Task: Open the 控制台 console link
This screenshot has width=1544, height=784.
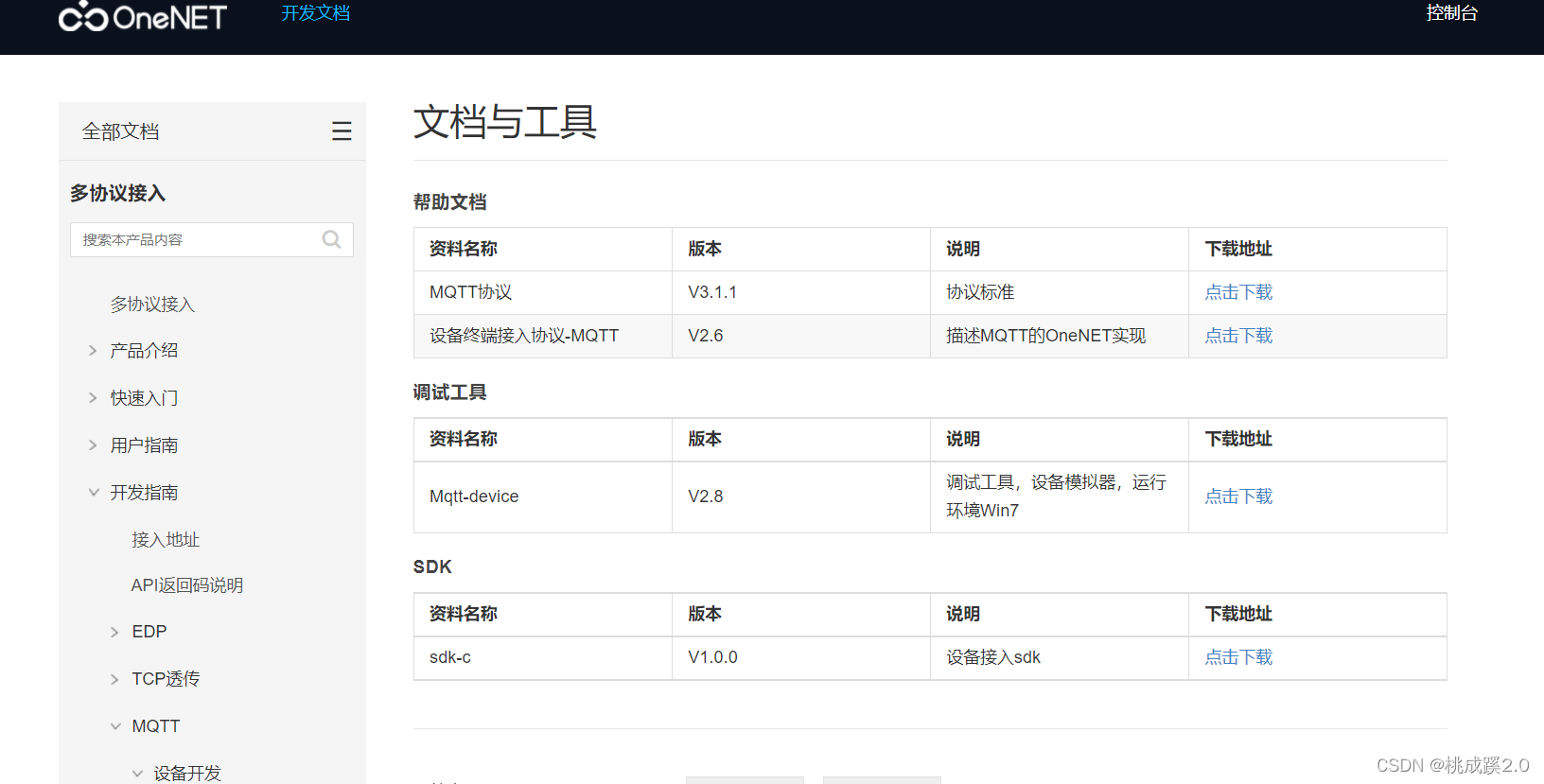Action: point(1452,12)
